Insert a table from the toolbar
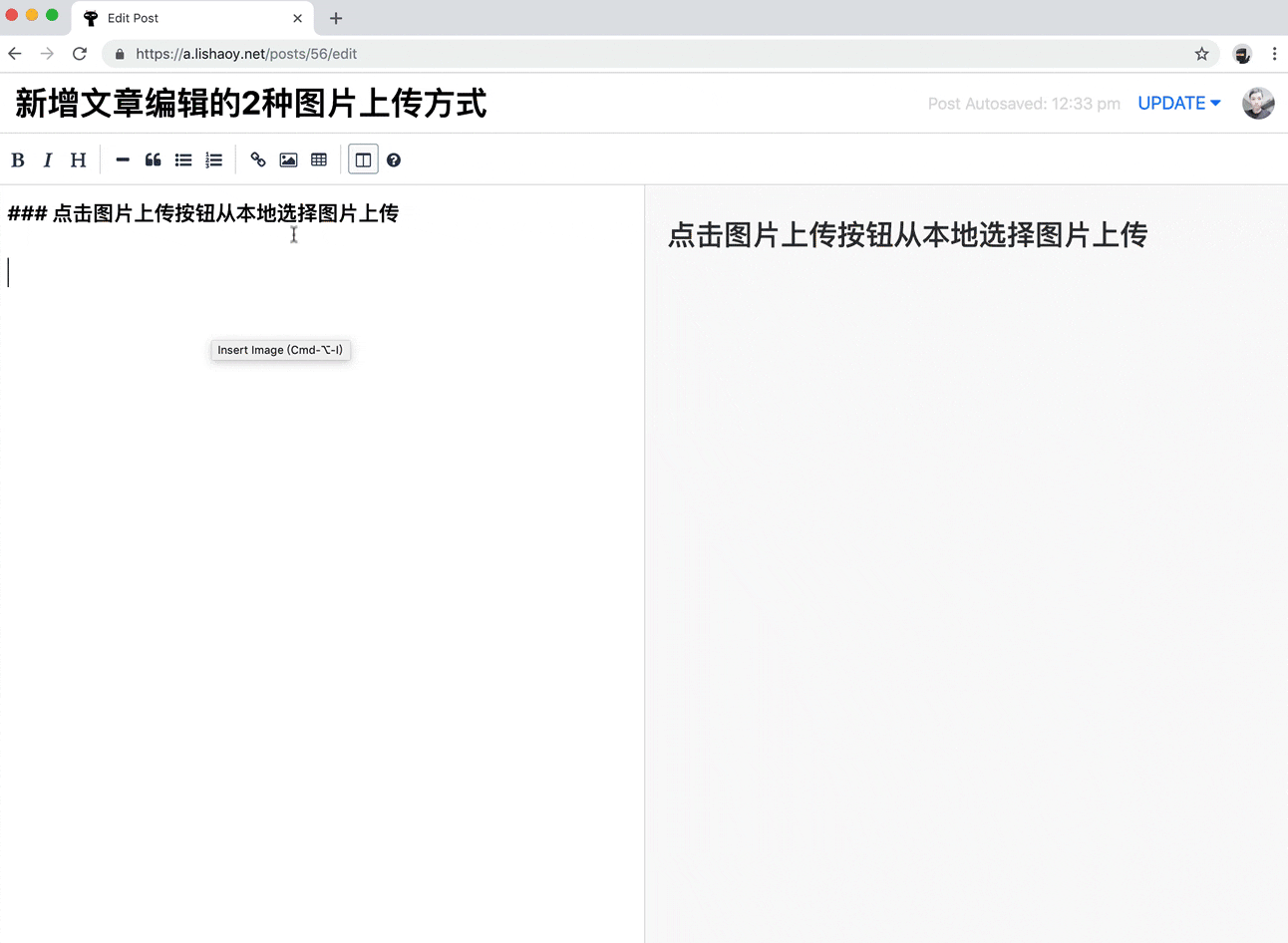The image size is (1288, 943). pyautogui.click(x=319, y=159)
